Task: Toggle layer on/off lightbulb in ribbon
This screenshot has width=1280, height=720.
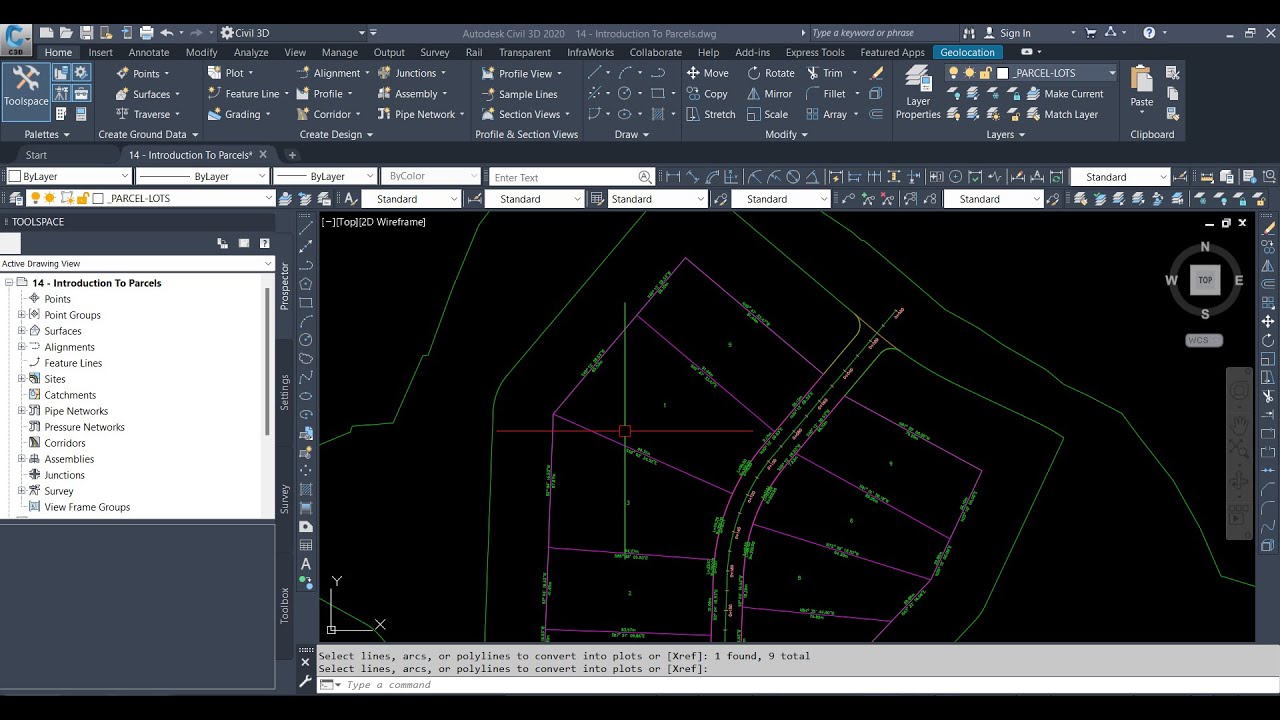Action: tap(954, 73)
